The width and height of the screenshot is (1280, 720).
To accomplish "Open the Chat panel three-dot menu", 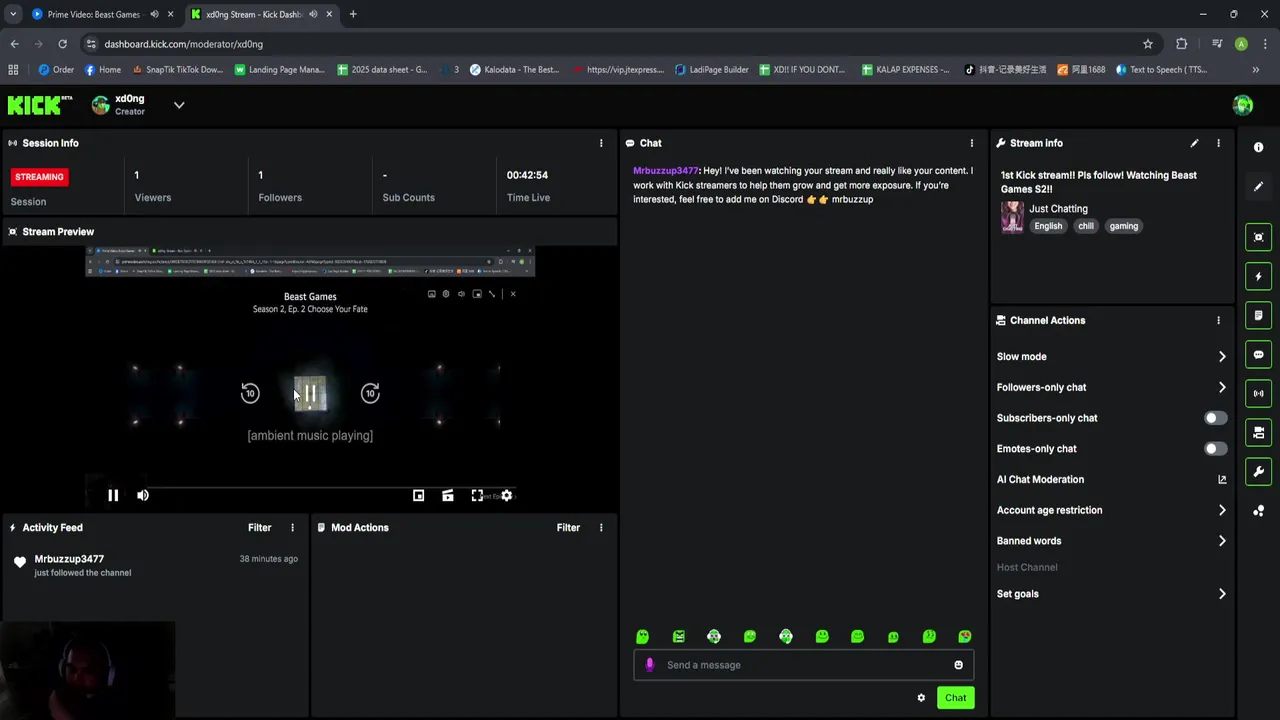I will pos(971,143).
